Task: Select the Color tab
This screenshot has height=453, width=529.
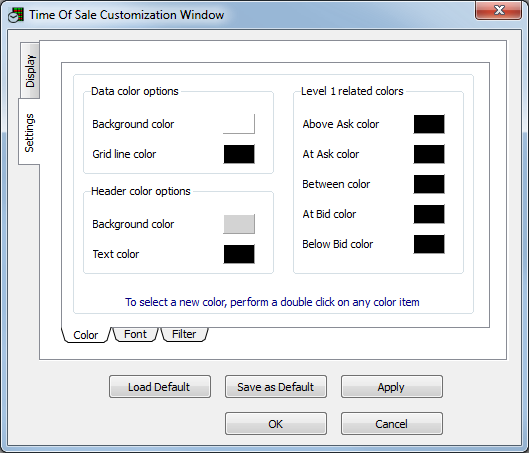Action: pos(86,335)
